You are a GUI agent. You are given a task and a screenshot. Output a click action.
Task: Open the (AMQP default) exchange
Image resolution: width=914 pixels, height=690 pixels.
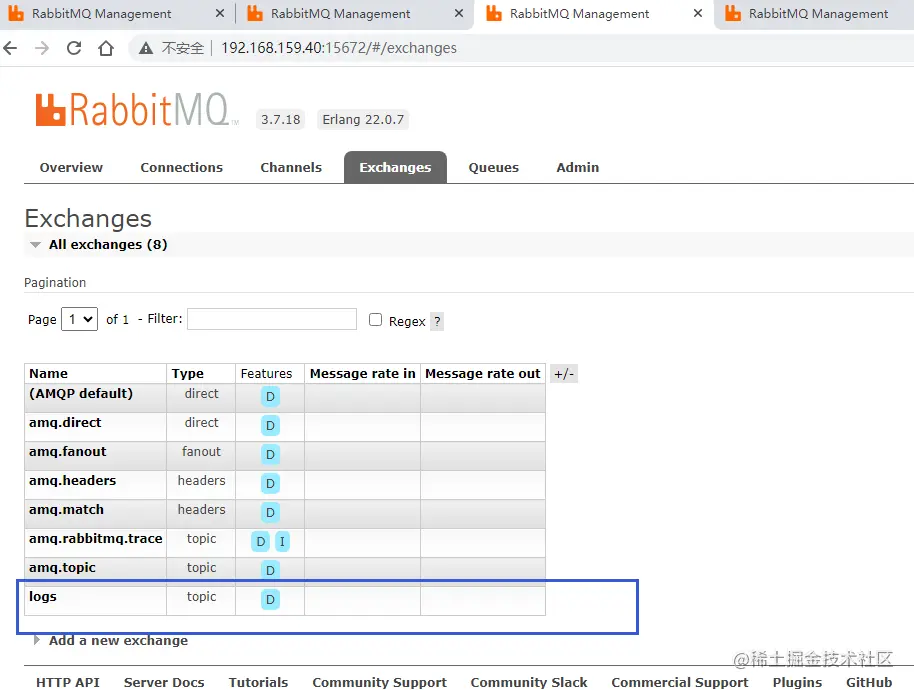(x=81, y=394)
